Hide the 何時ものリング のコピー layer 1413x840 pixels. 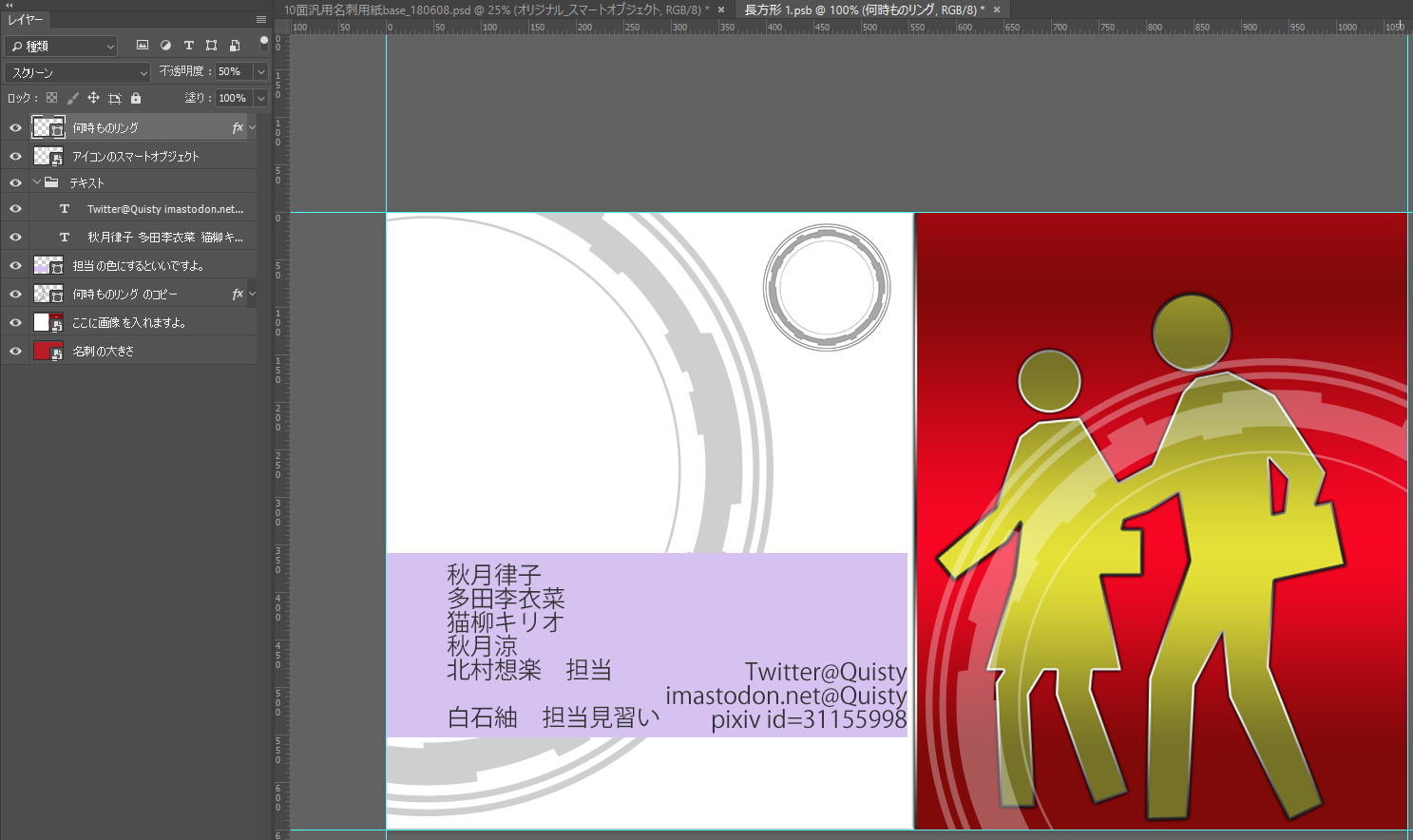coord(15,295)
